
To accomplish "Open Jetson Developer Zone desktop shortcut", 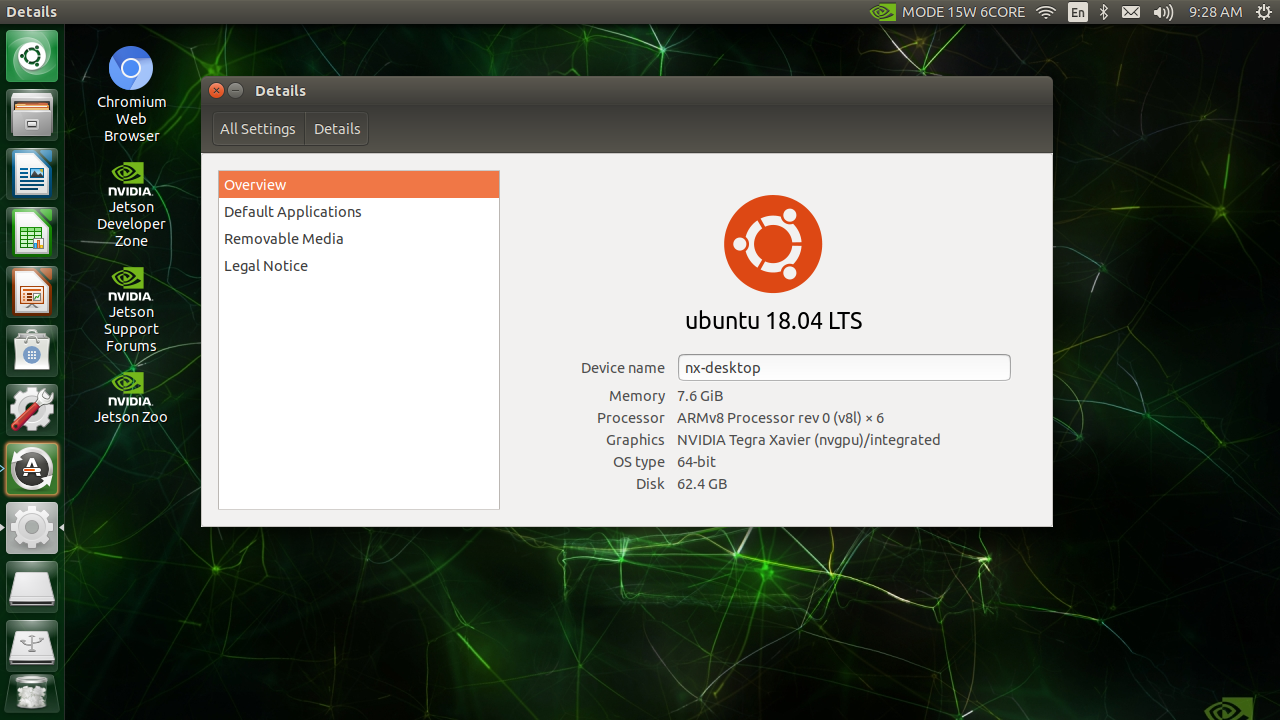I will pyautogui.click(x=131, y=204).
